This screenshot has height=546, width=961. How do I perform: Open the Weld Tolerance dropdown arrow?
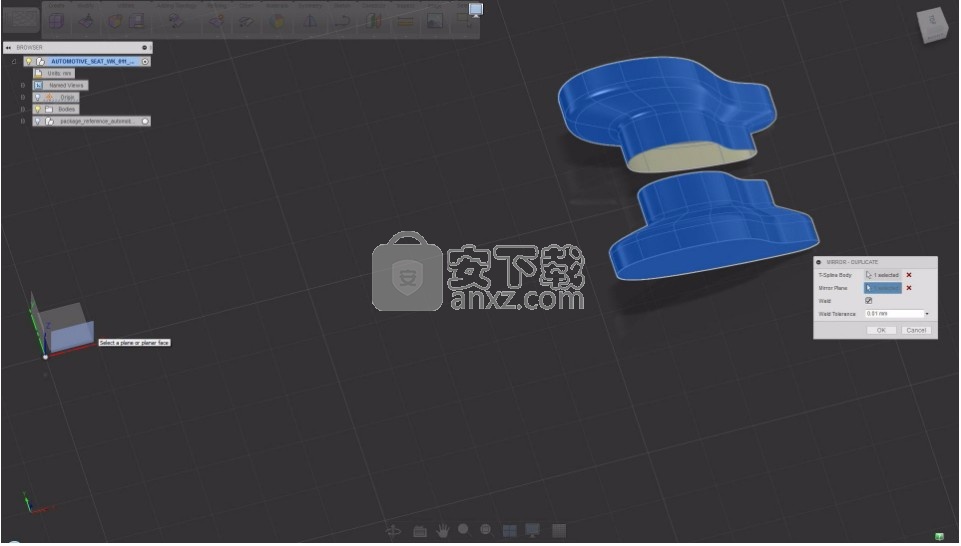[927, 314]
